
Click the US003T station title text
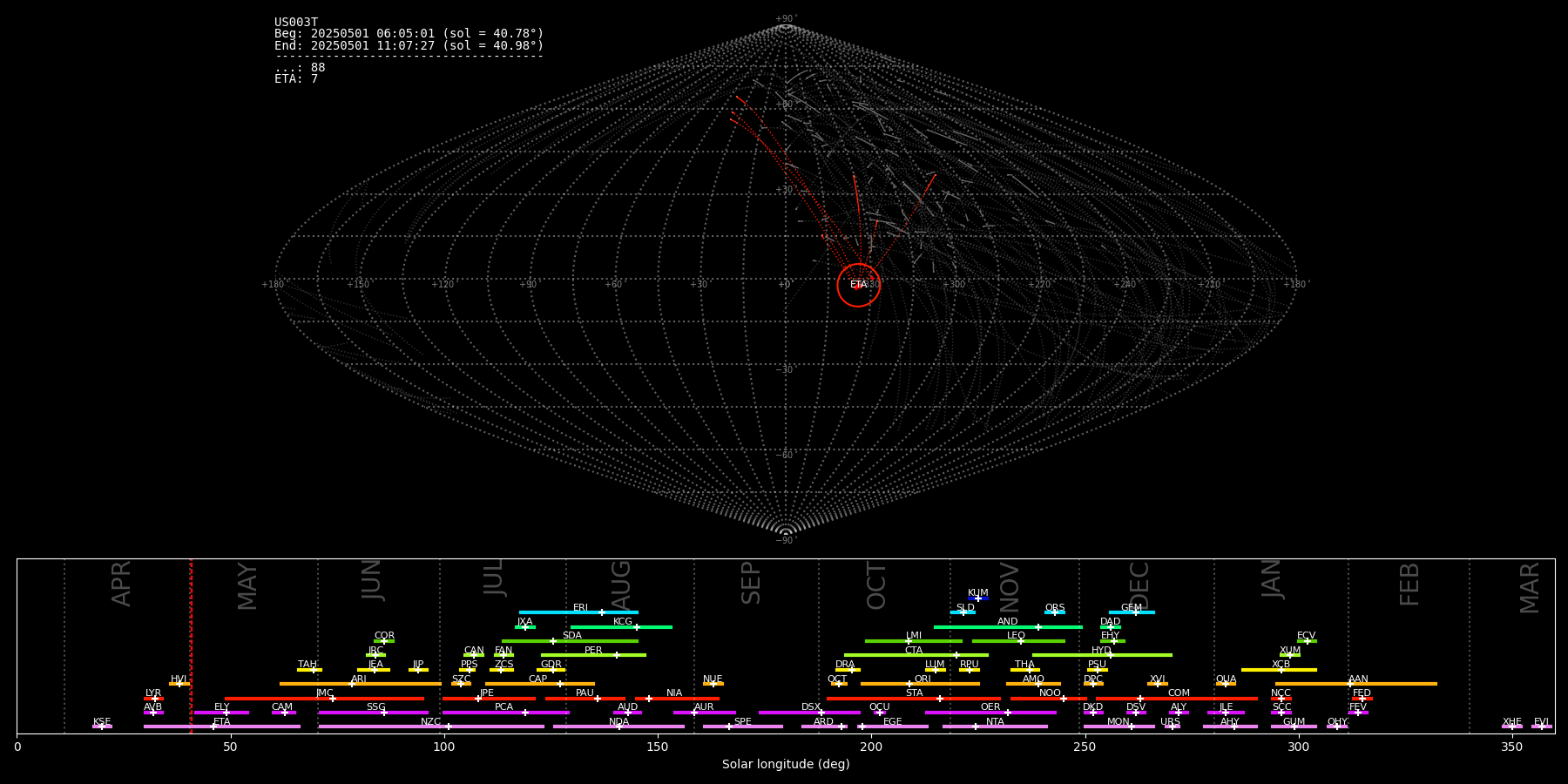pyautogui.click(x=296, y=23)
